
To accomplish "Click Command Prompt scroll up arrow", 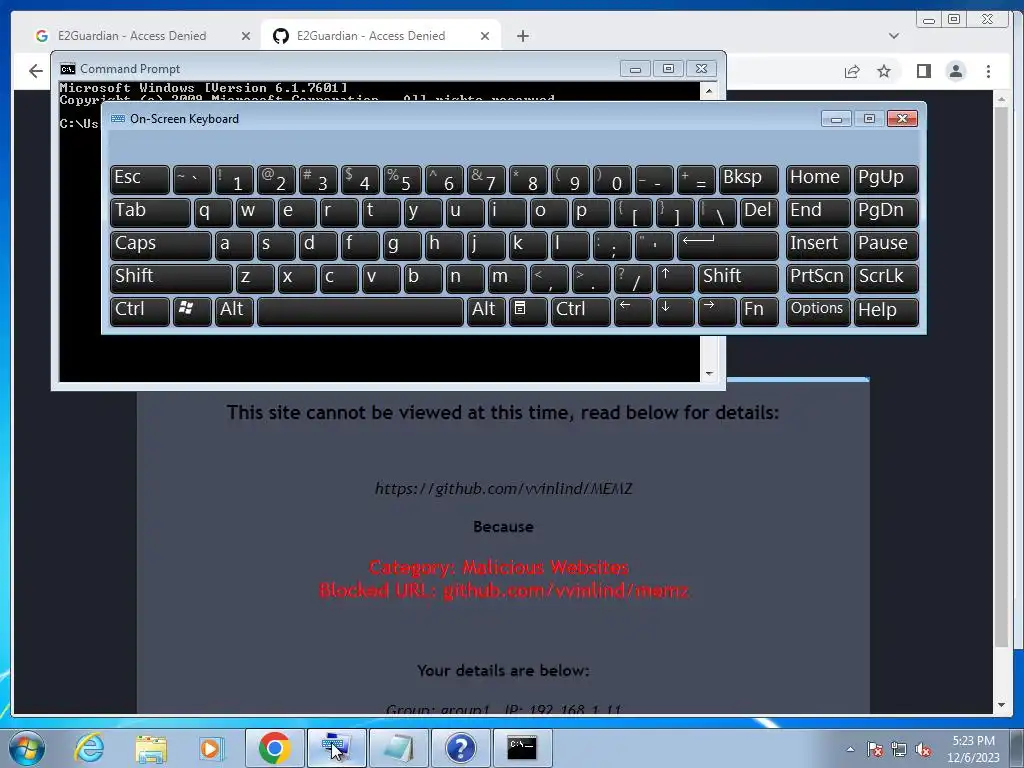I will [x=709, y=90].
